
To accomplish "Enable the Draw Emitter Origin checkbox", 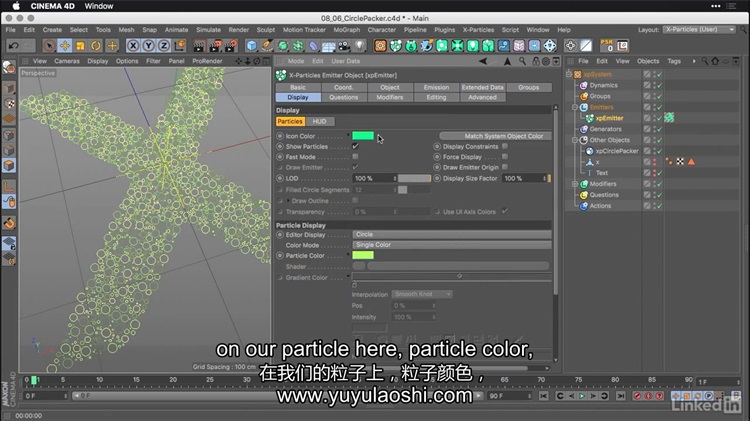I will point(505,167).
